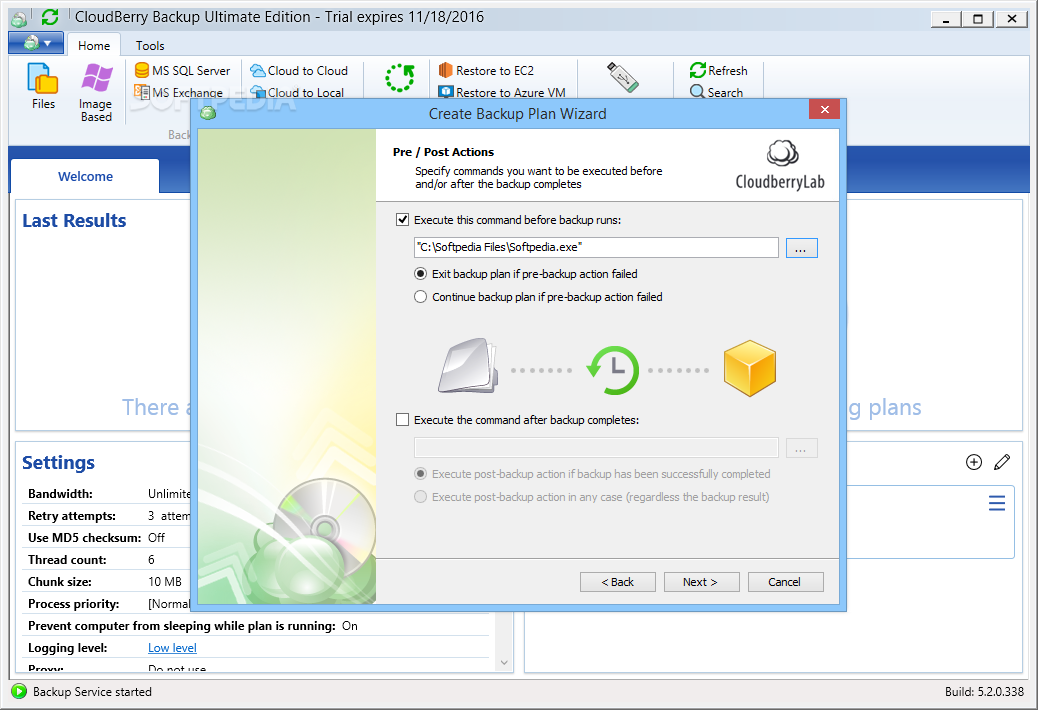Viewport: 1038px width, 710px height.
Task: Open Search in the ribbon
Action: [x=716, y=92]
